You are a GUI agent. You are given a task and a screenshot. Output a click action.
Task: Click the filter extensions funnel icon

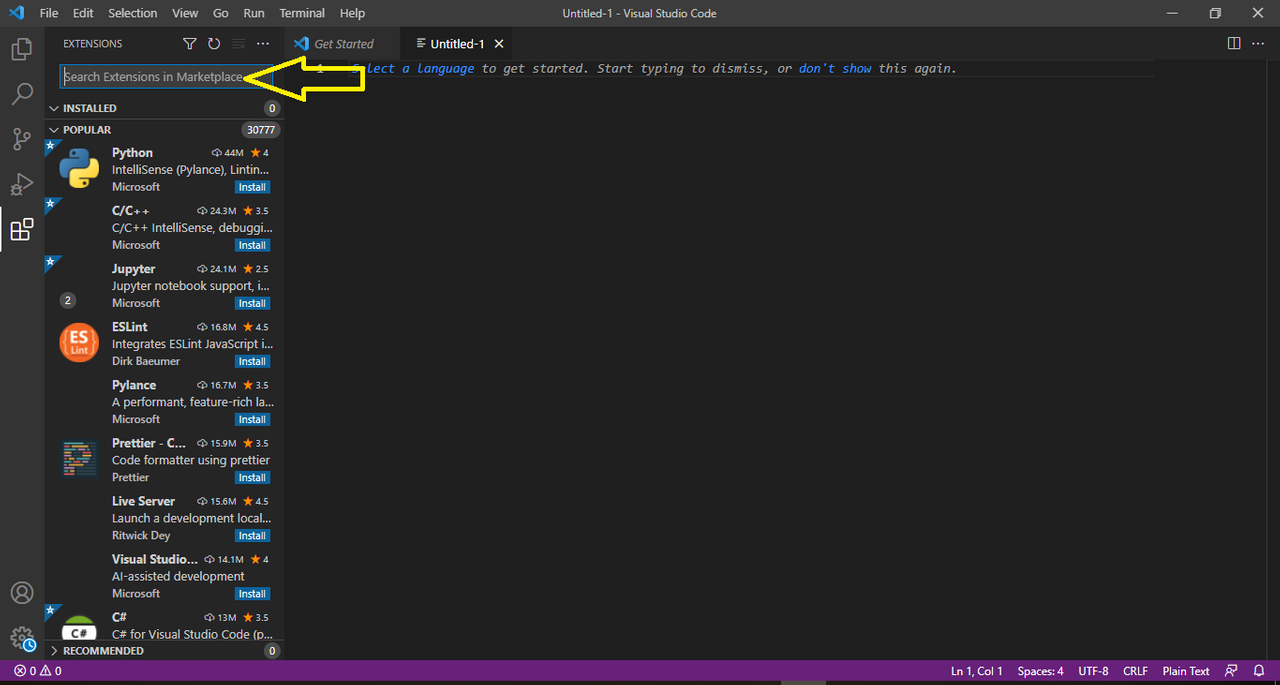pyautogui.click(x=190, y=44)
